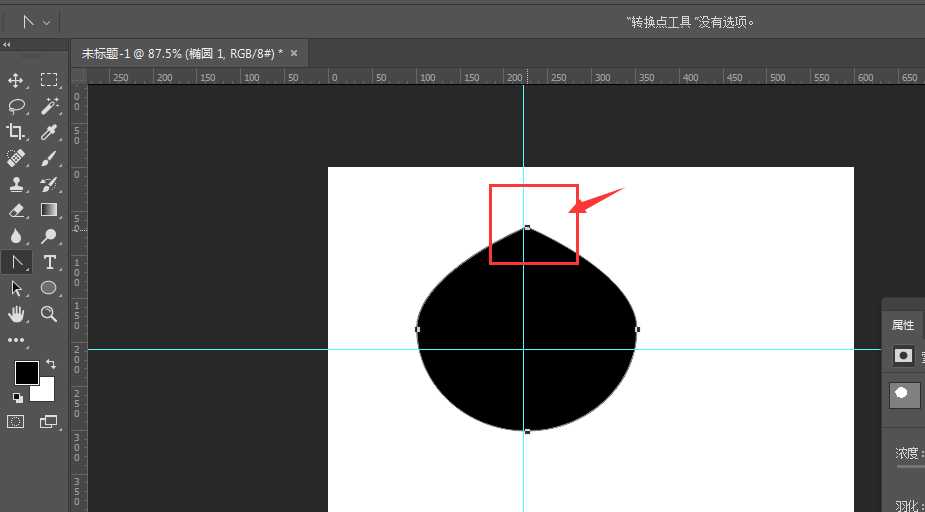Toggle Quick Mask mode
Screen dimensions: 925x512
point(16,422)
